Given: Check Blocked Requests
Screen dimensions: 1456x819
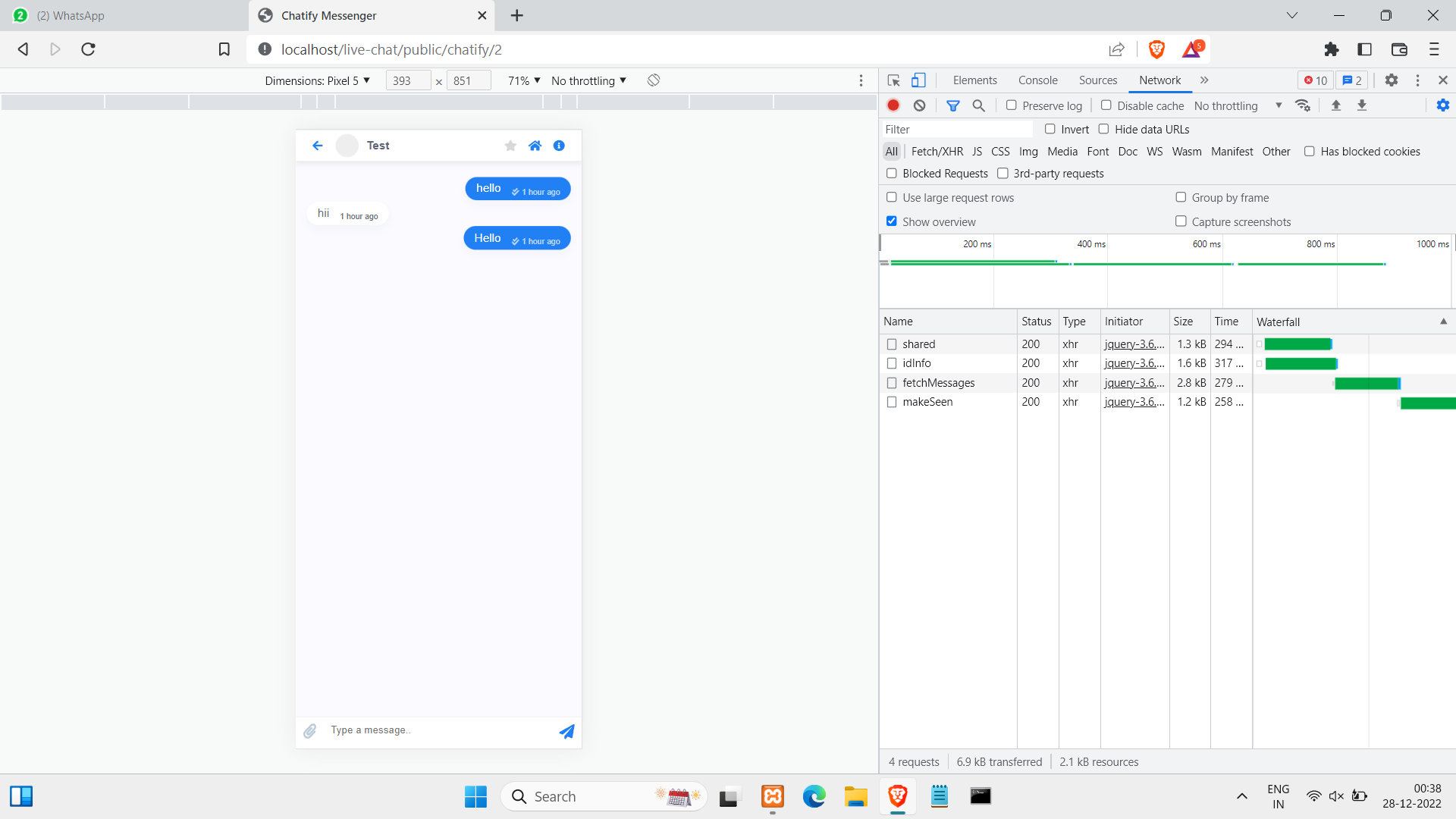Looking at the screenshot, I should coord(892,174).
